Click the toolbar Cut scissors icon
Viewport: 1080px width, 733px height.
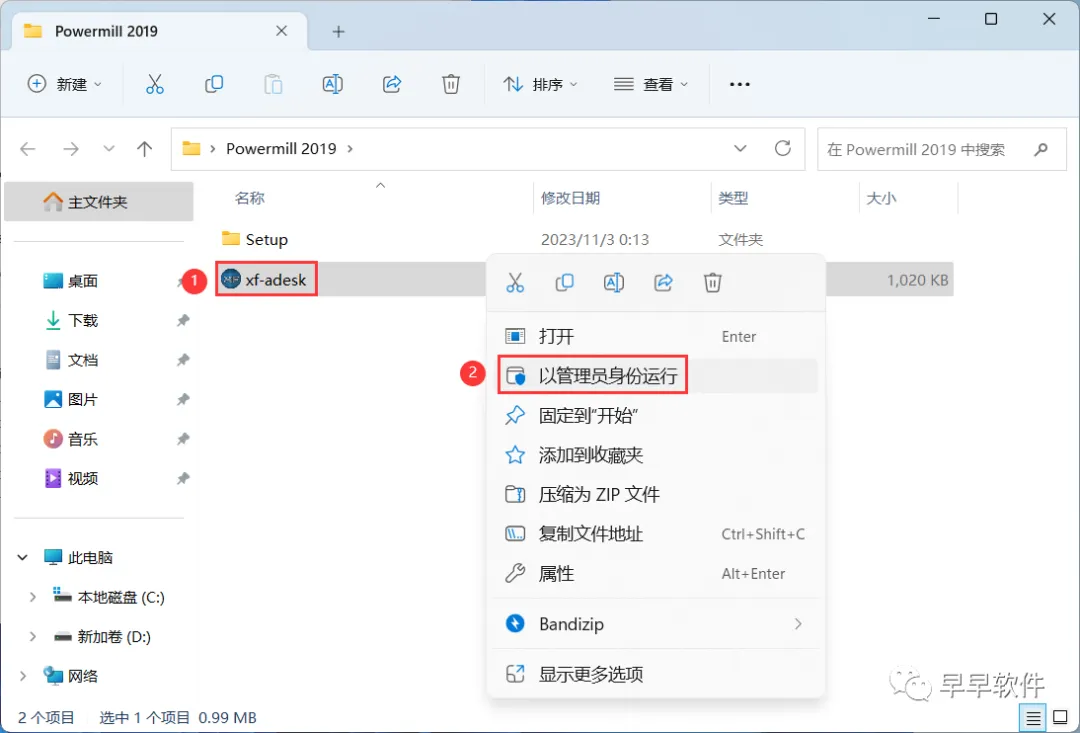(x=155, y=84)
